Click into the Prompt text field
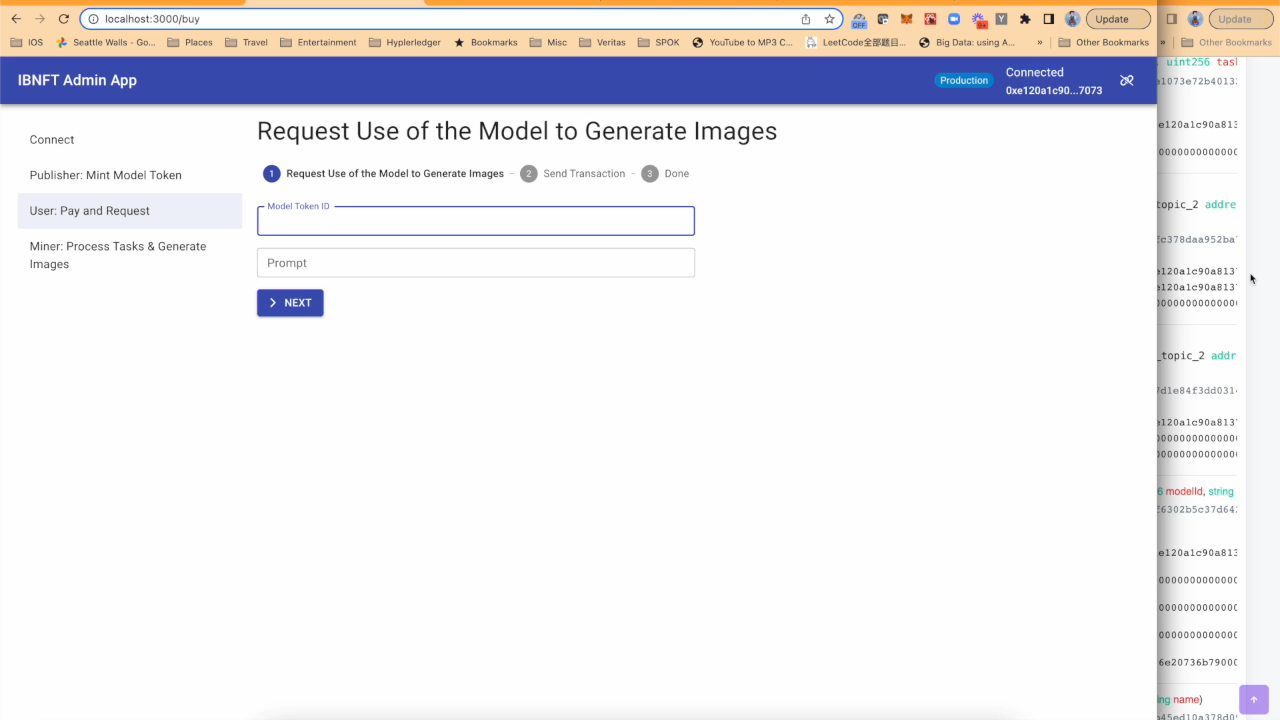Viewport: 1280px width, 720px height. pyautogui.click(x=476, y=263)
